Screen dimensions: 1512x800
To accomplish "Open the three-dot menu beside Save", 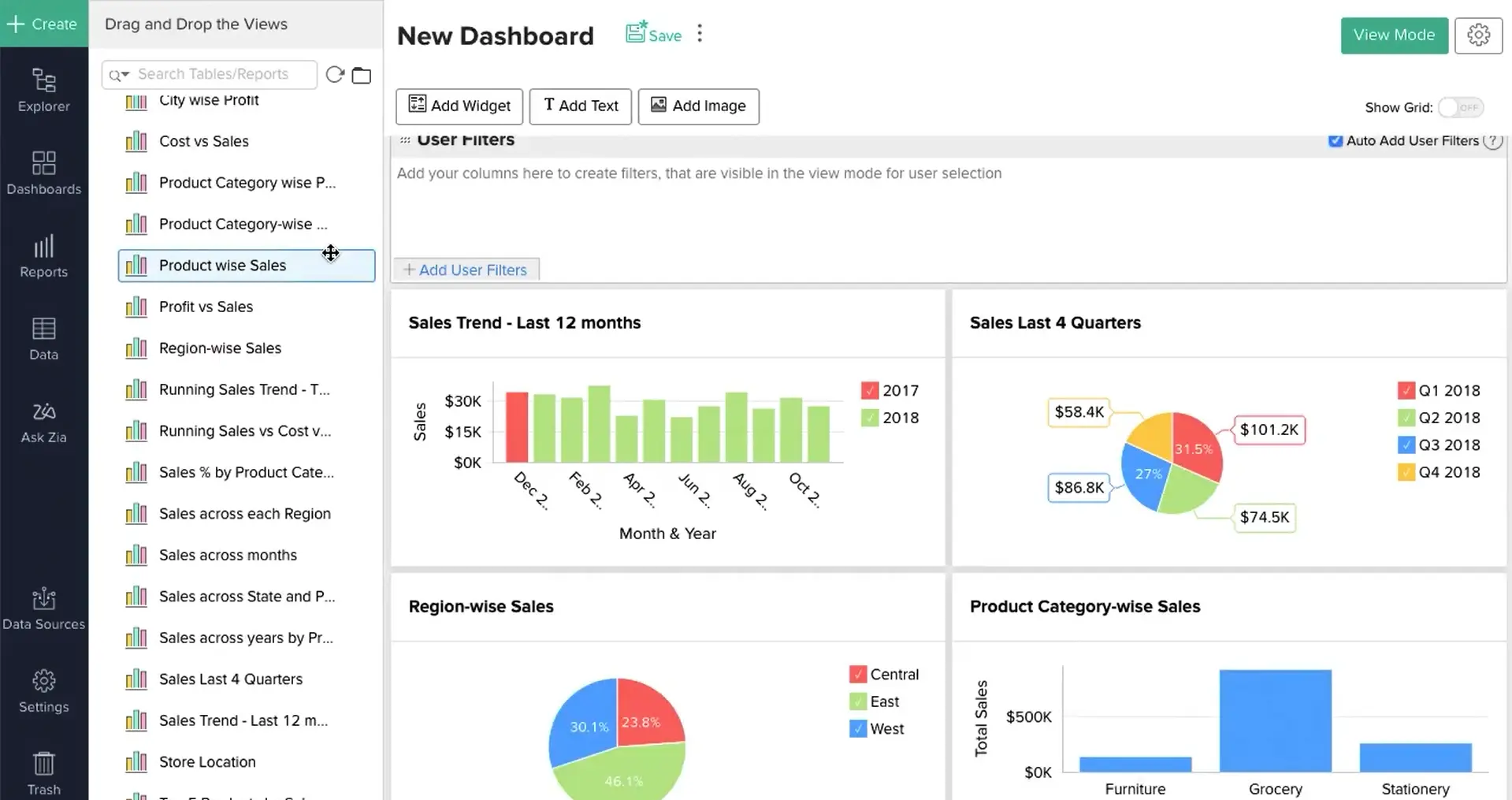I will [699, 33].
